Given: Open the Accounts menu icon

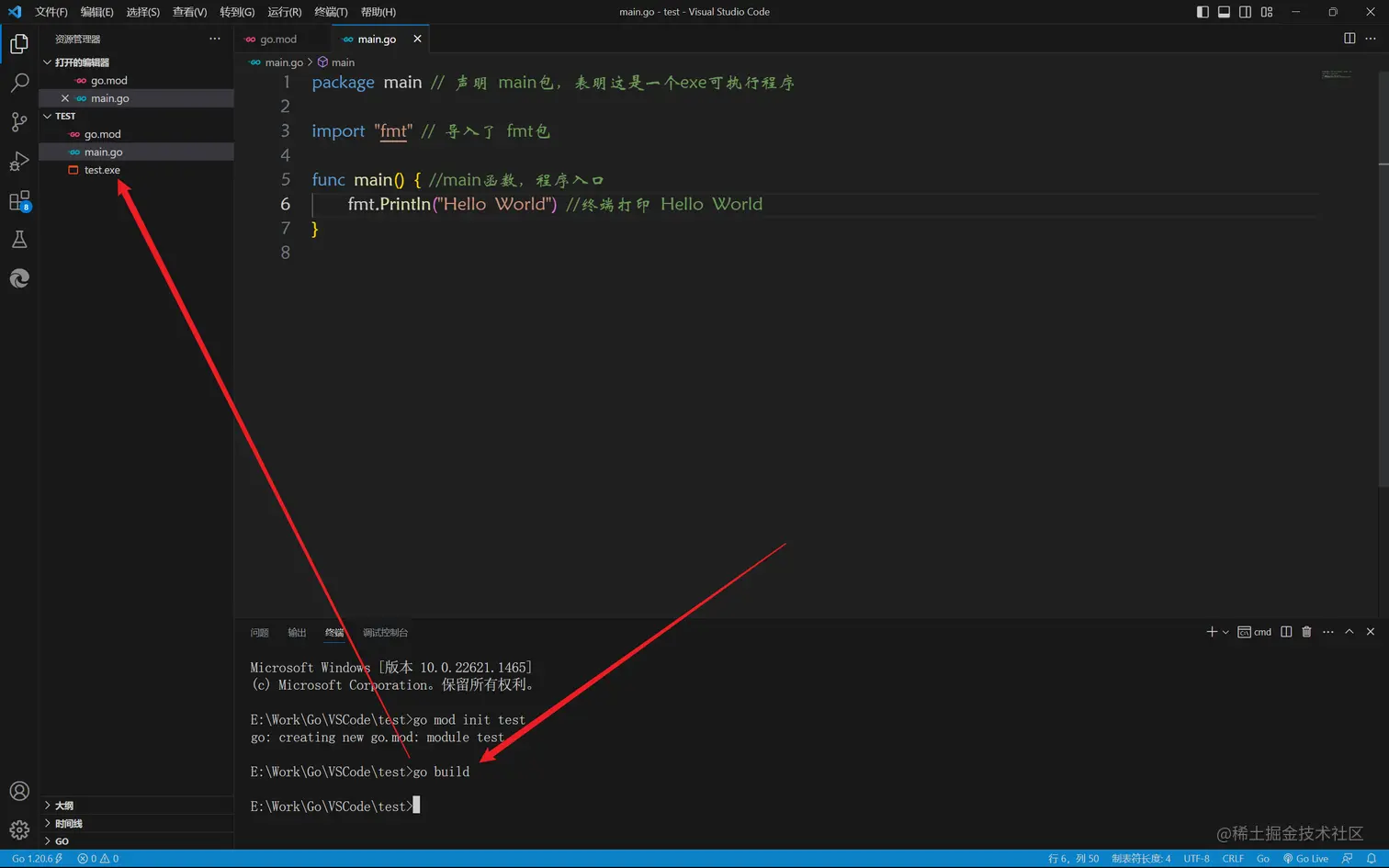Looking at the screenshot, I should pyautogui.click(x=19, y=791).
